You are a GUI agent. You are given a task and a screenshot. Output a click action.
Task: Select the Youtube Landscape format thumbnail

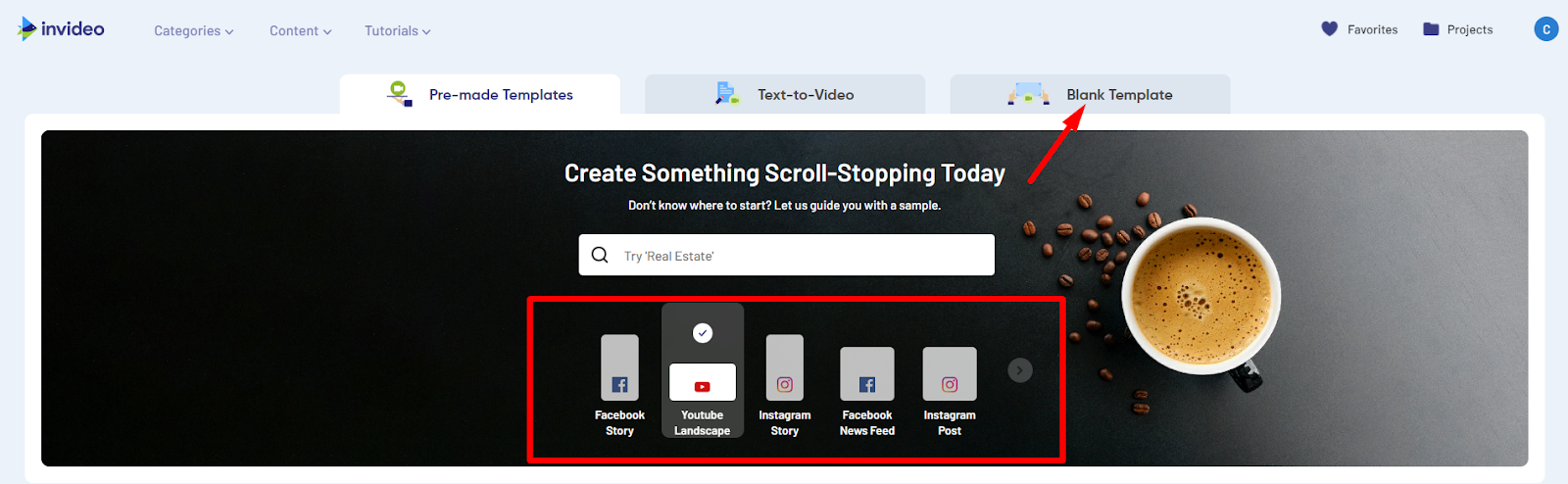tap(703, 382)
